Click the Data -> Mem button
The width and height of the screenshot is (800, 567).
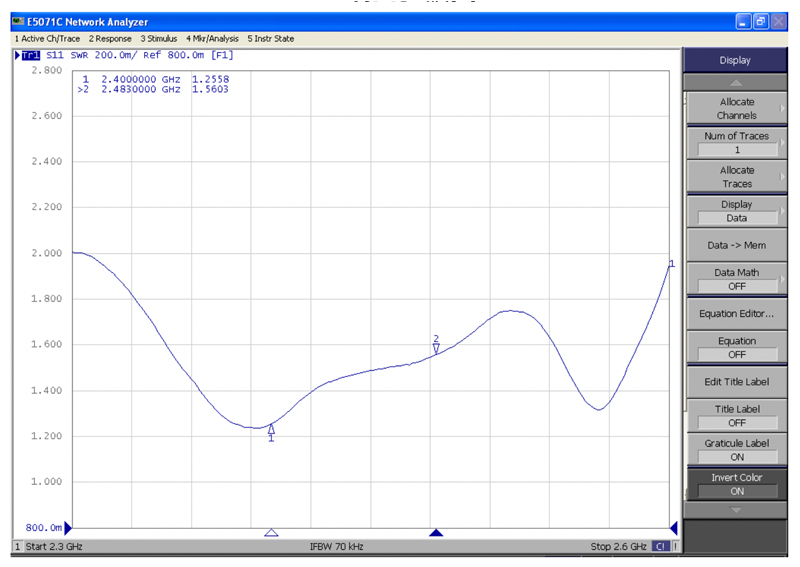tap(737, 245)
